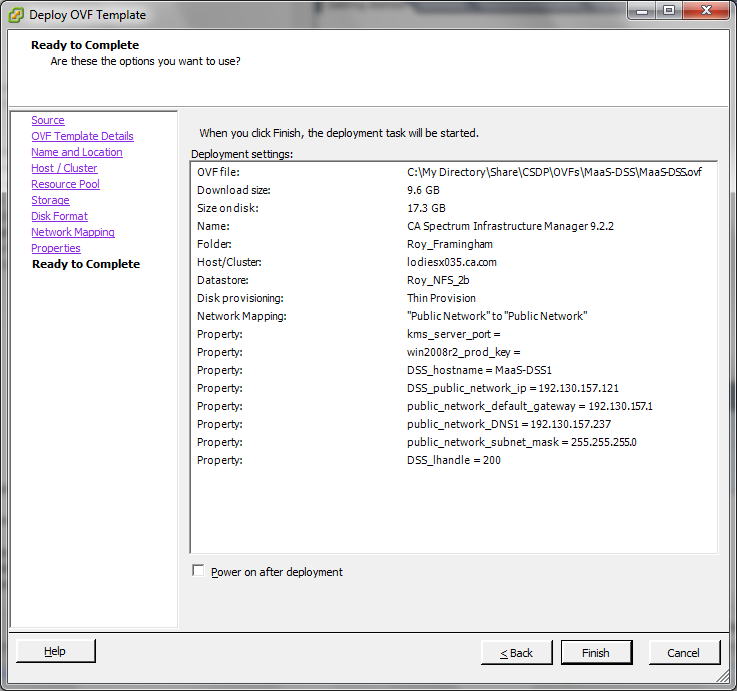Image resolution: width=737 pixels, height=691 pixels.
Task: Click the Thin Provision value
Action: pyautogui.click(x=441, y=298)
